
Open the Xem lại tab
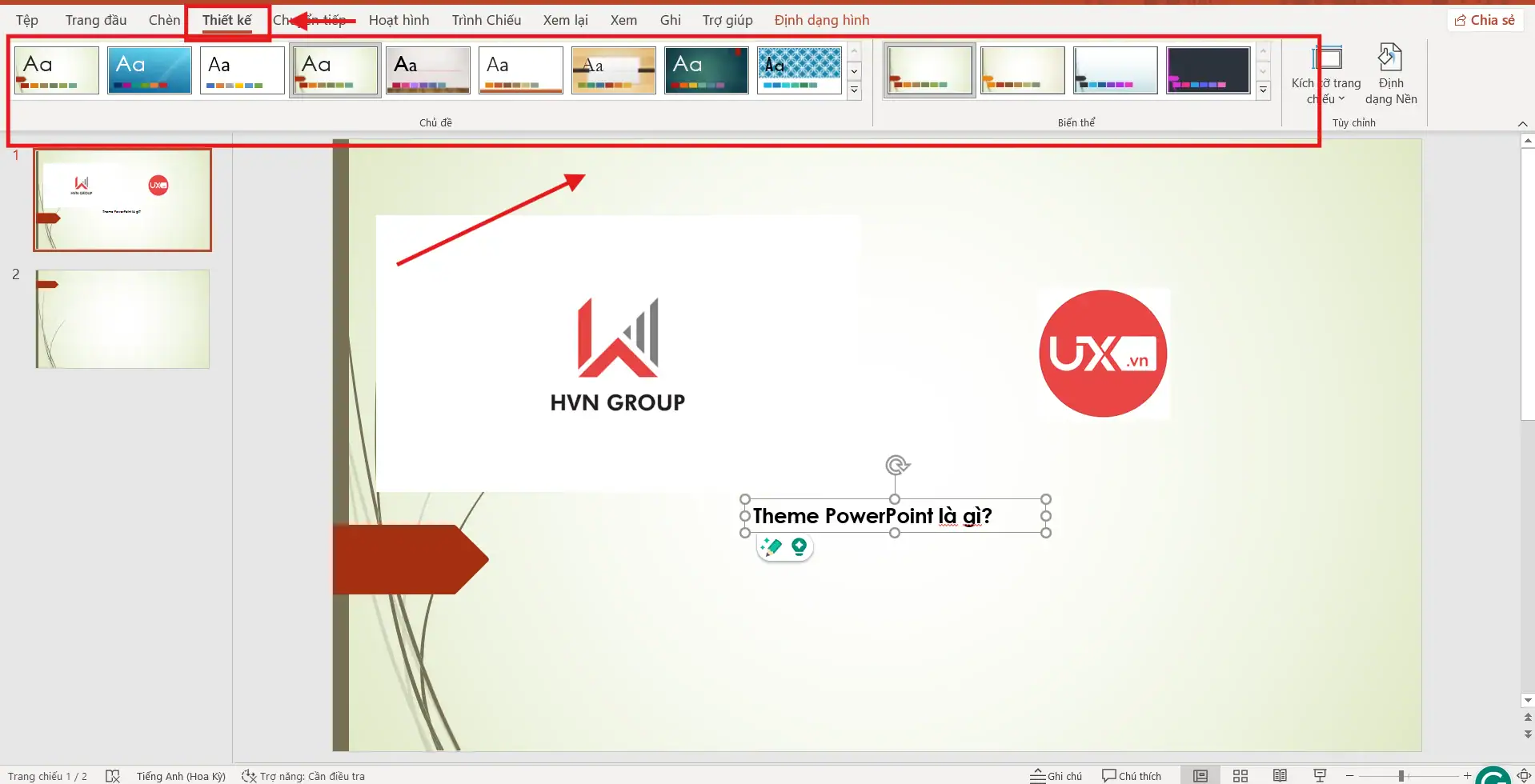click(x=565, y=20)
